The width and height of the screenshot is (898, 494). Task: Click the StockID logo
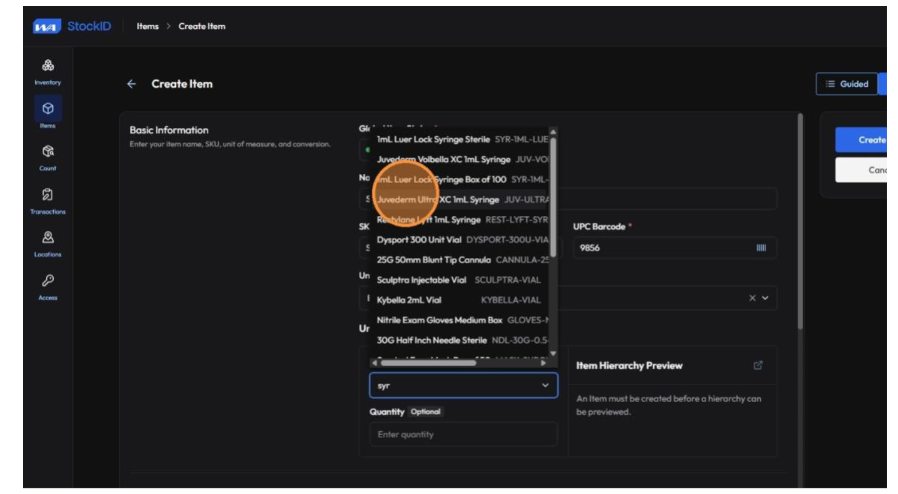click(x=72, y=26)
